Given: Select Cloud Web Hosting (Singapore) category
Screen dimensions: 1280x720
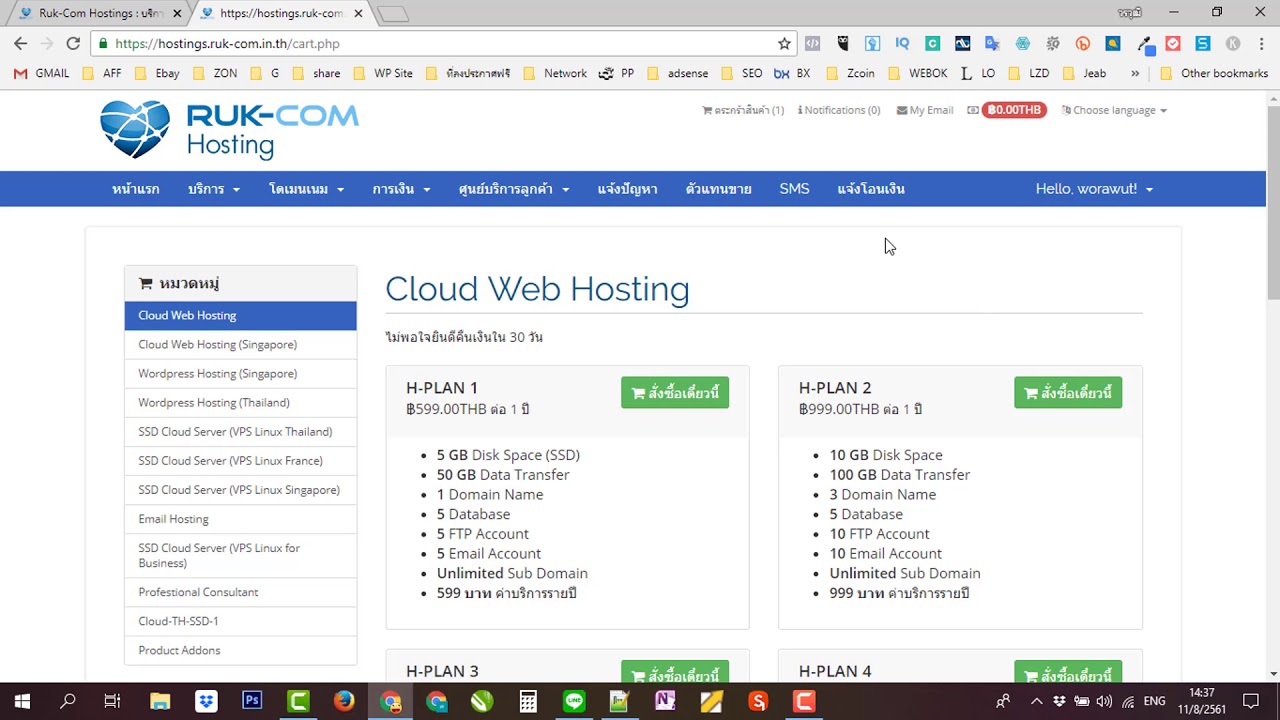Looking at the screenshot, I should click(240, 344).
